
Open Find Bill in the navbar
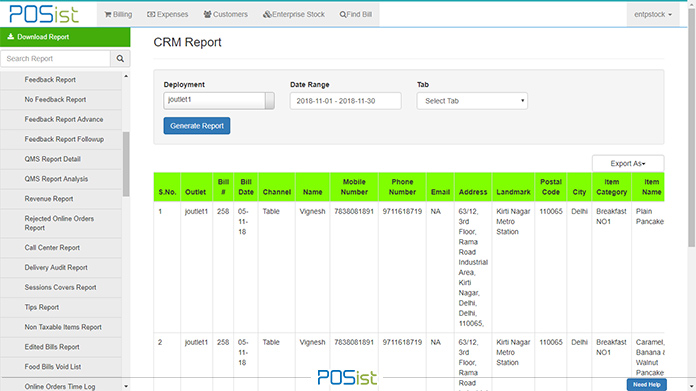tap(356, 14)
